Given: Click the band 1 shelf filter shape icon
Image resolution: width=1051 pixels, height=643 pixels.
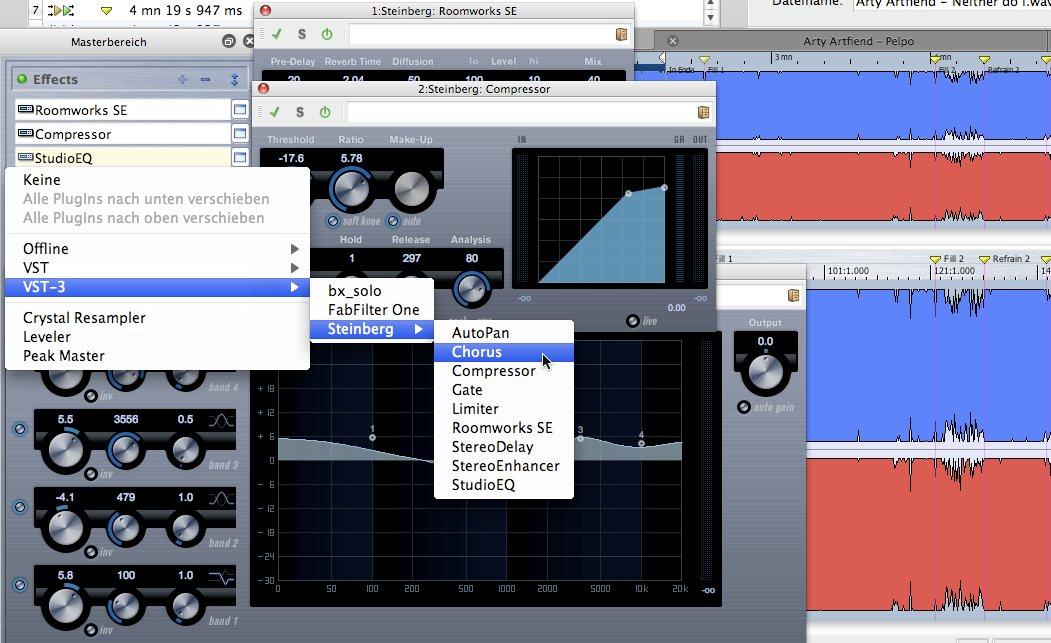Looking at the screenshot, I should tap(221, 577).
